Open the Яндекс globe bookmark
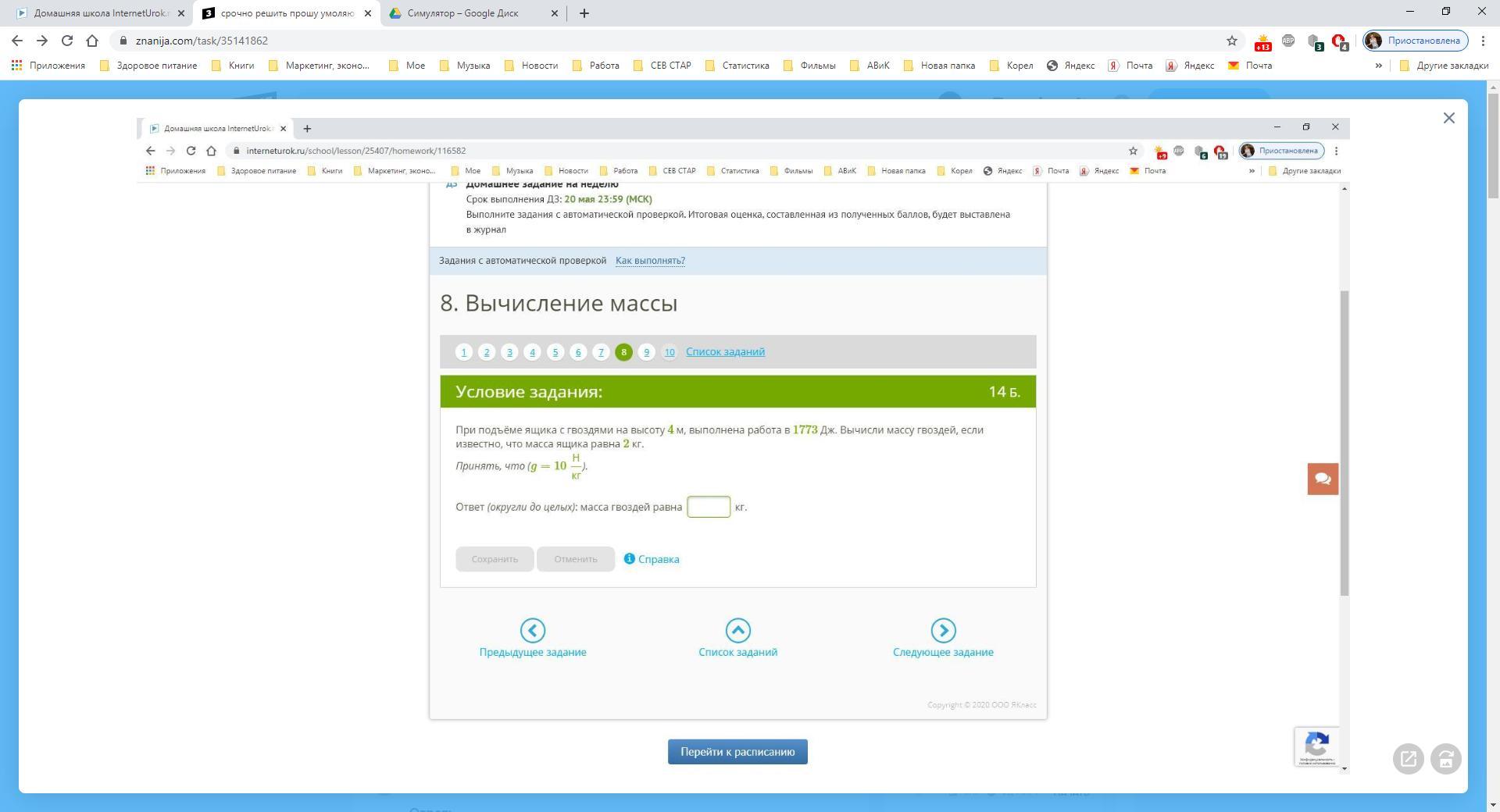Viewport: 1500px width, 812px height. 1071,66
